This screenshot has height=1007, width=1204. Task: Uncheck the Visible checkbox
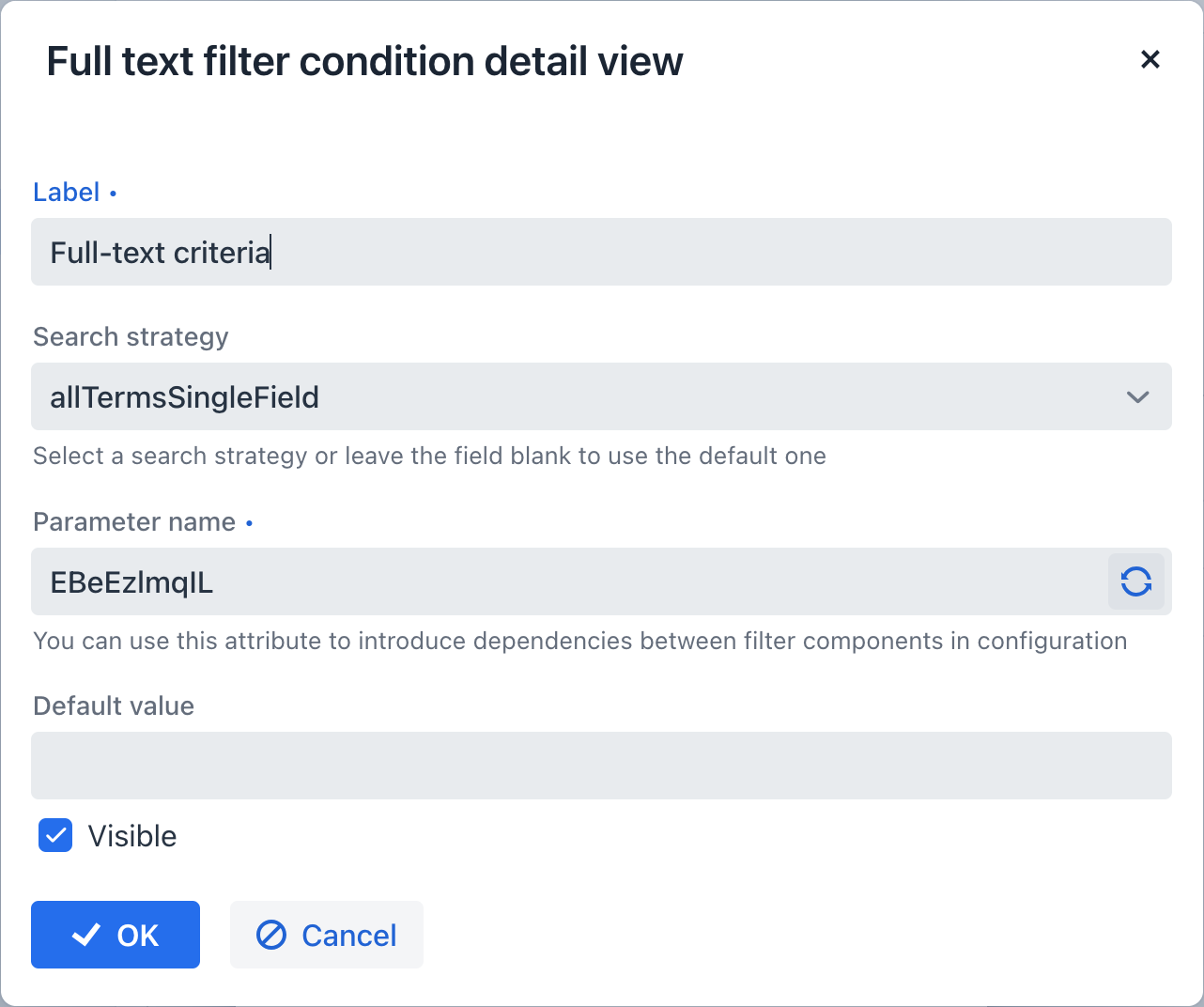[55, 835]
